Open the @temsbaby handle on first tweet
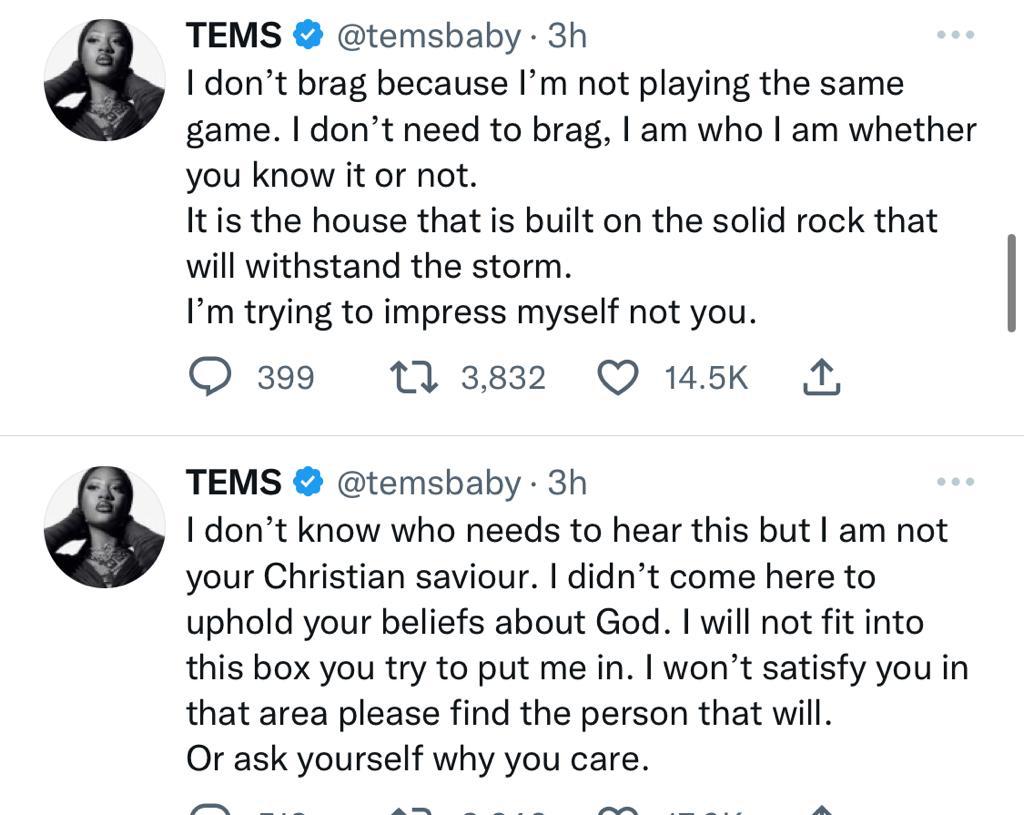This screenshot has height=815, width=1024. coord(429,37)
